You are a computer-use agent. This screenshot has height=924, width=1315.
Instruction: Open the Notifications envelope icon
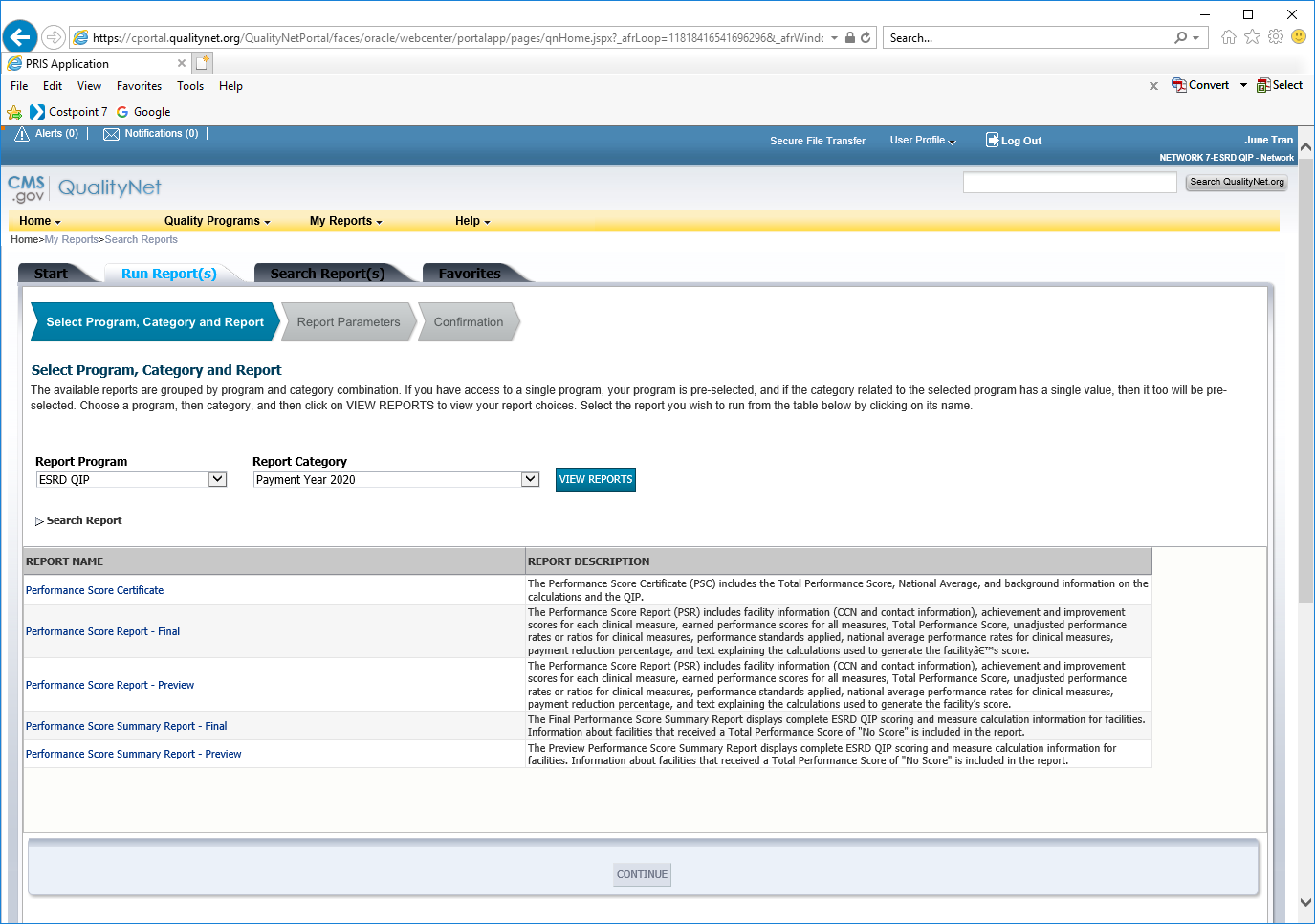[x=111, y=134]
